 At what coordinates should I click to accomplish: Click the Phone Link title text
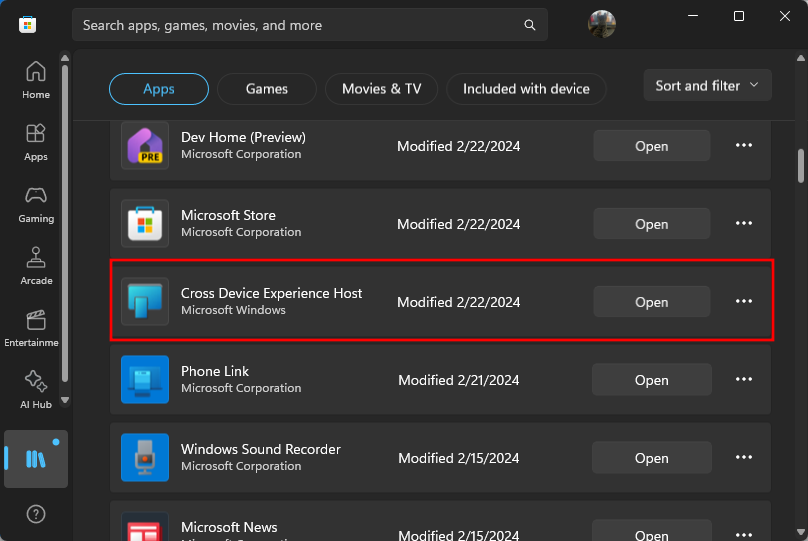[x=215, y=371]
